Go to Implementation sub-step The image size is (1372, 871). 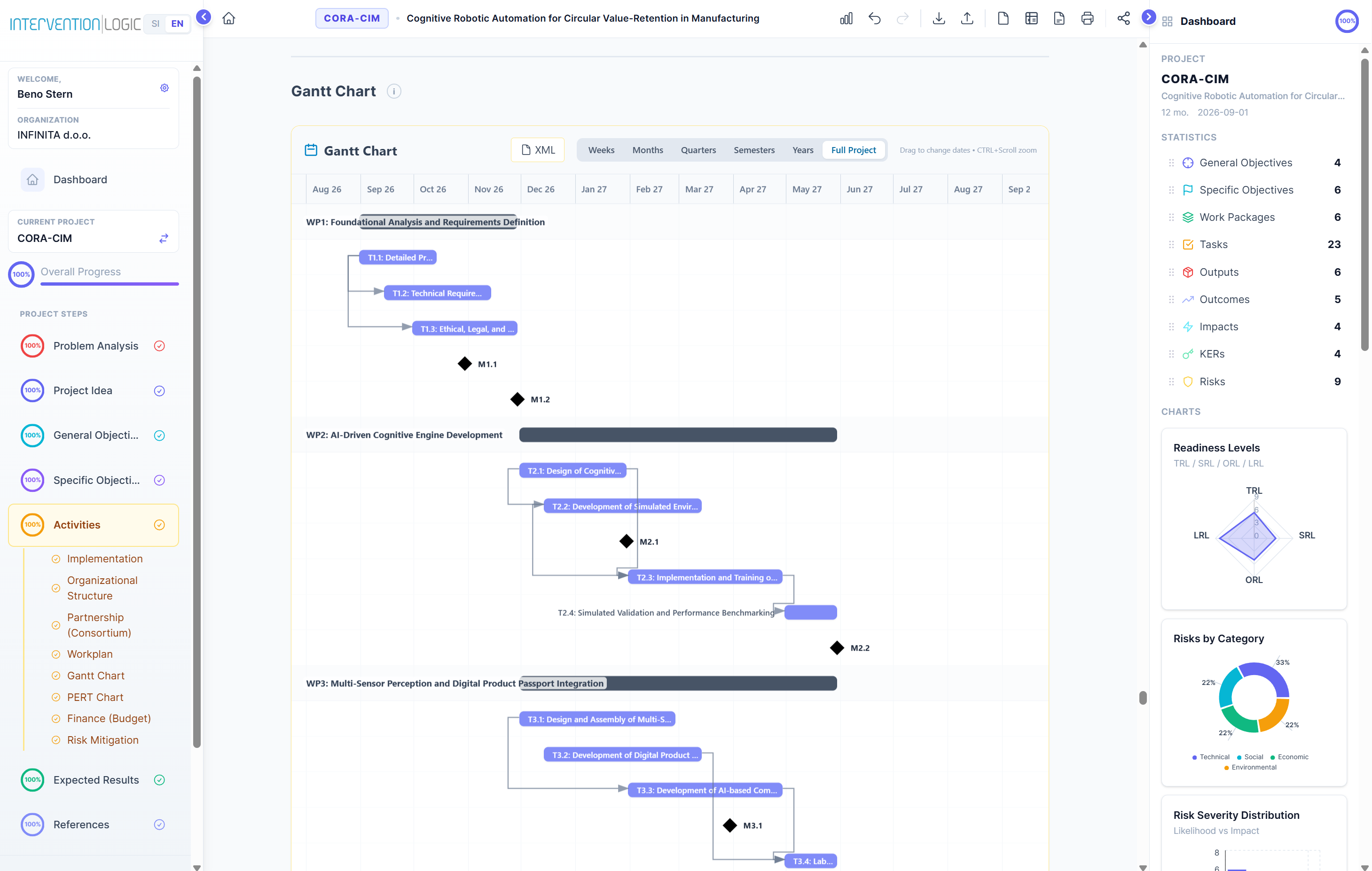click(105, 558)
